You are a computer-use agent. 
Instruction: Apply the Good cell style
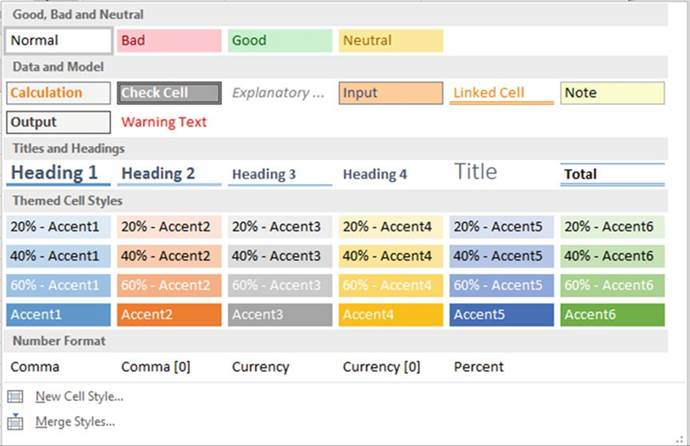pos(280,41)
